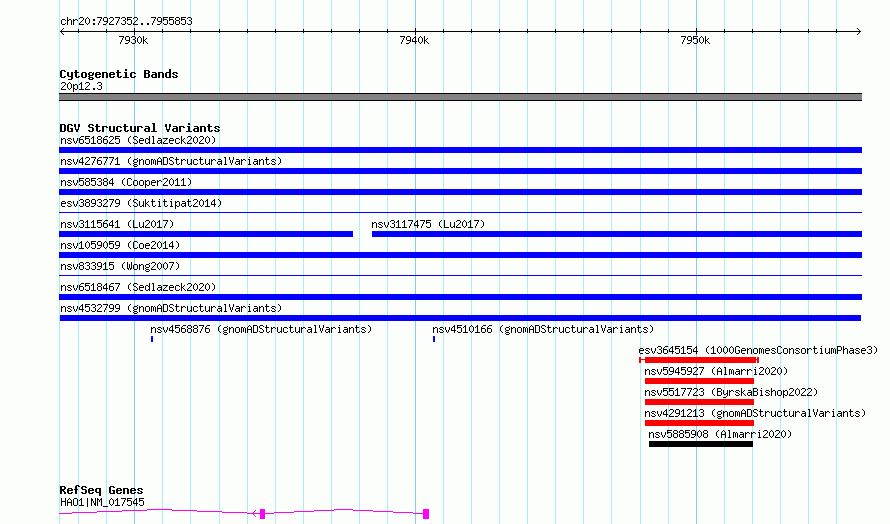The width and height of the screenshot is (890, 524).
Task: Click nsv5517723 (ByrskaBishop2022) label
Action: click(x=731, y=392)
